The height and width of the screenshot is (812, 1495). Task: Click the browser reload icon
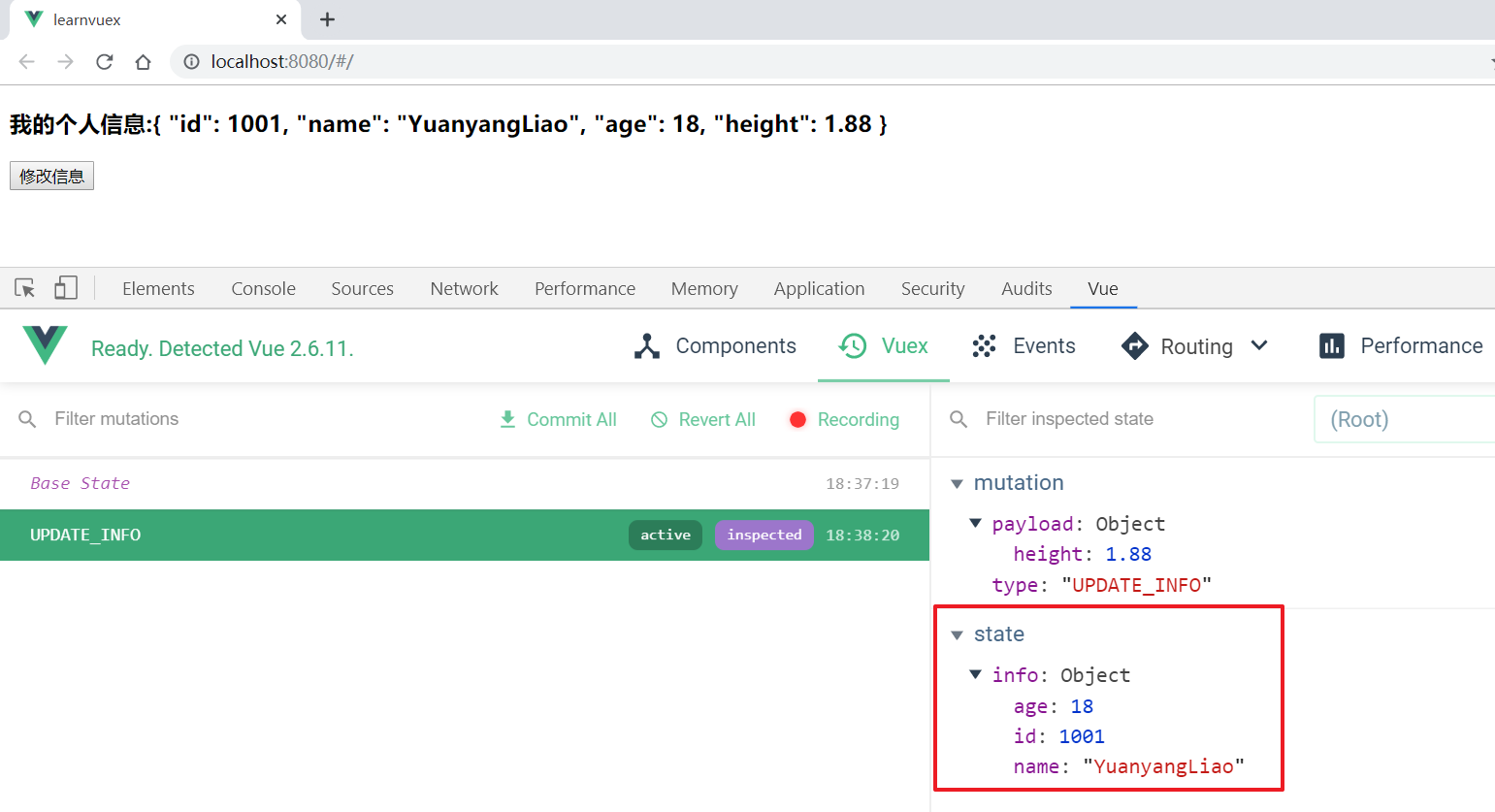tap(105, 62)
